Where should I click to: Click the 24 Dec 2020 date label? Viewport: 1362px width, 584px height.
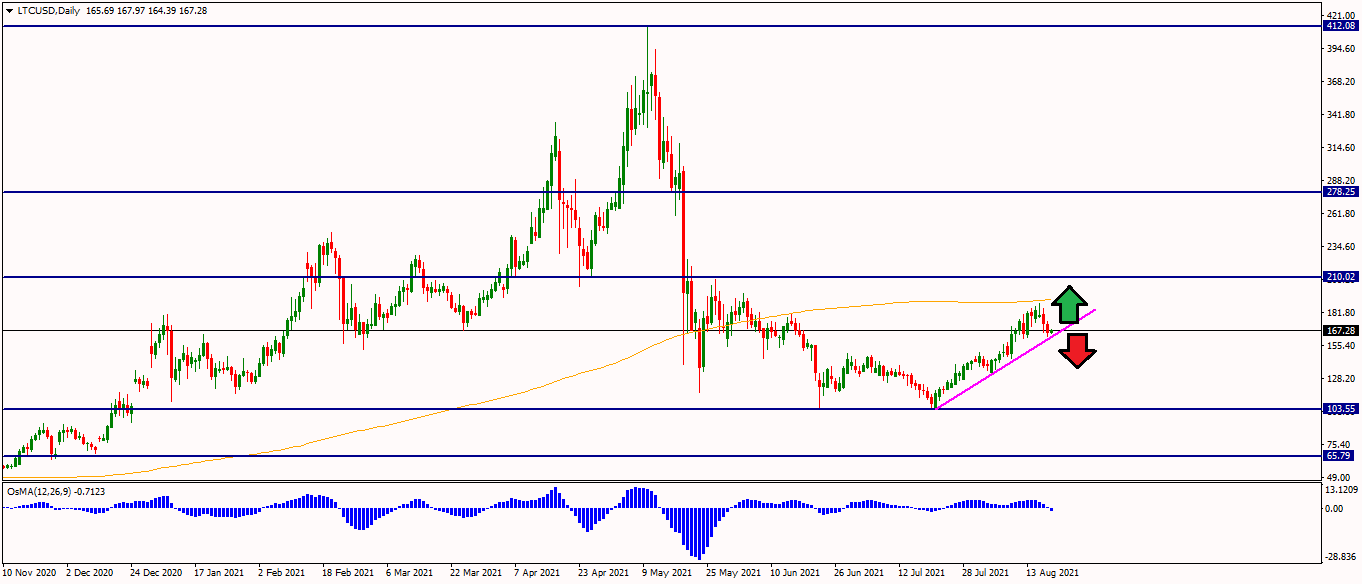[157, 573]
